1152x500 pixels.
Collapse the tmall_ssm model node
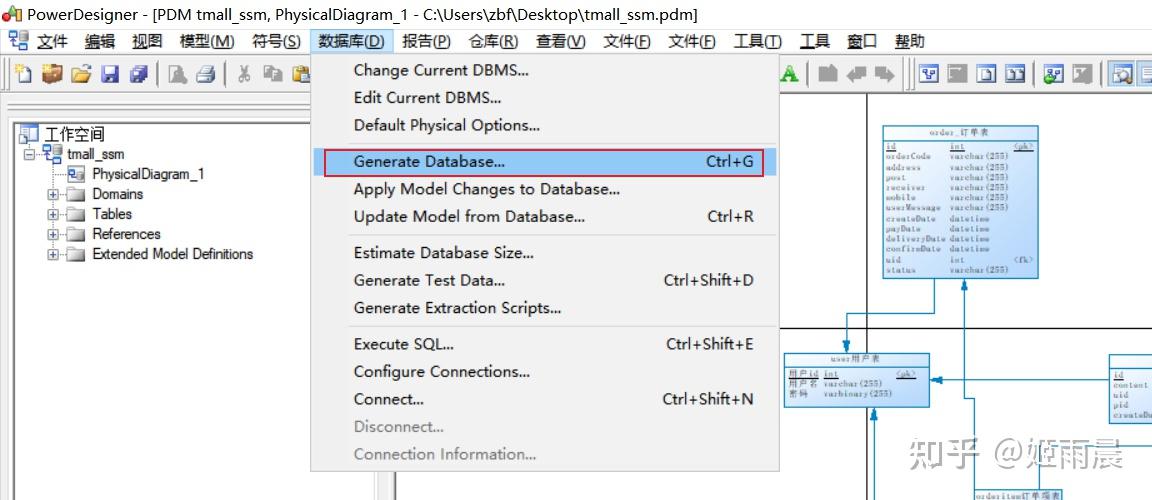(29, 154)
